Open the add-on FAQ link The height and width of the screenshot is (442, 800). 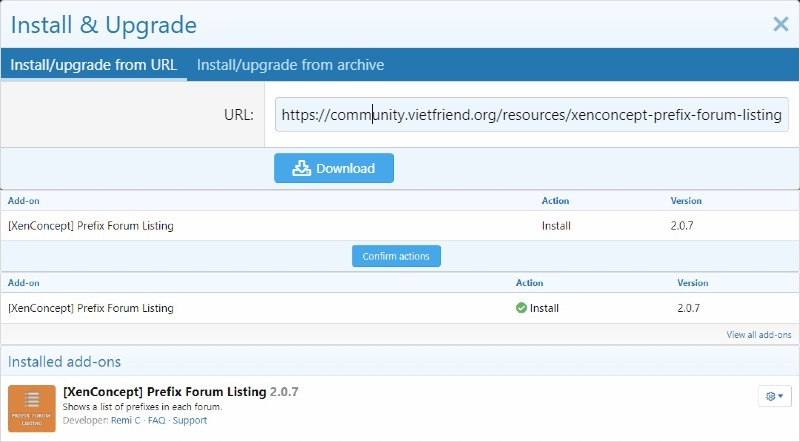click(156, 421)
